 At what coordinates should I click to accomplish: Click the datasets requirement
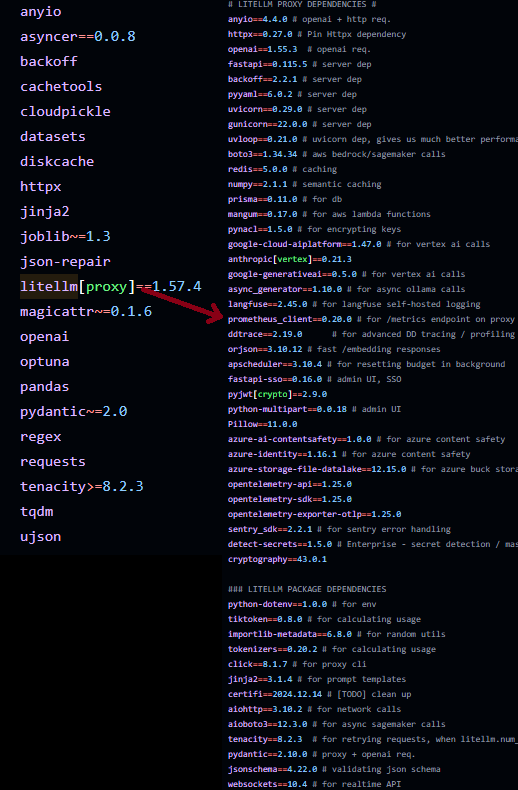53,136
